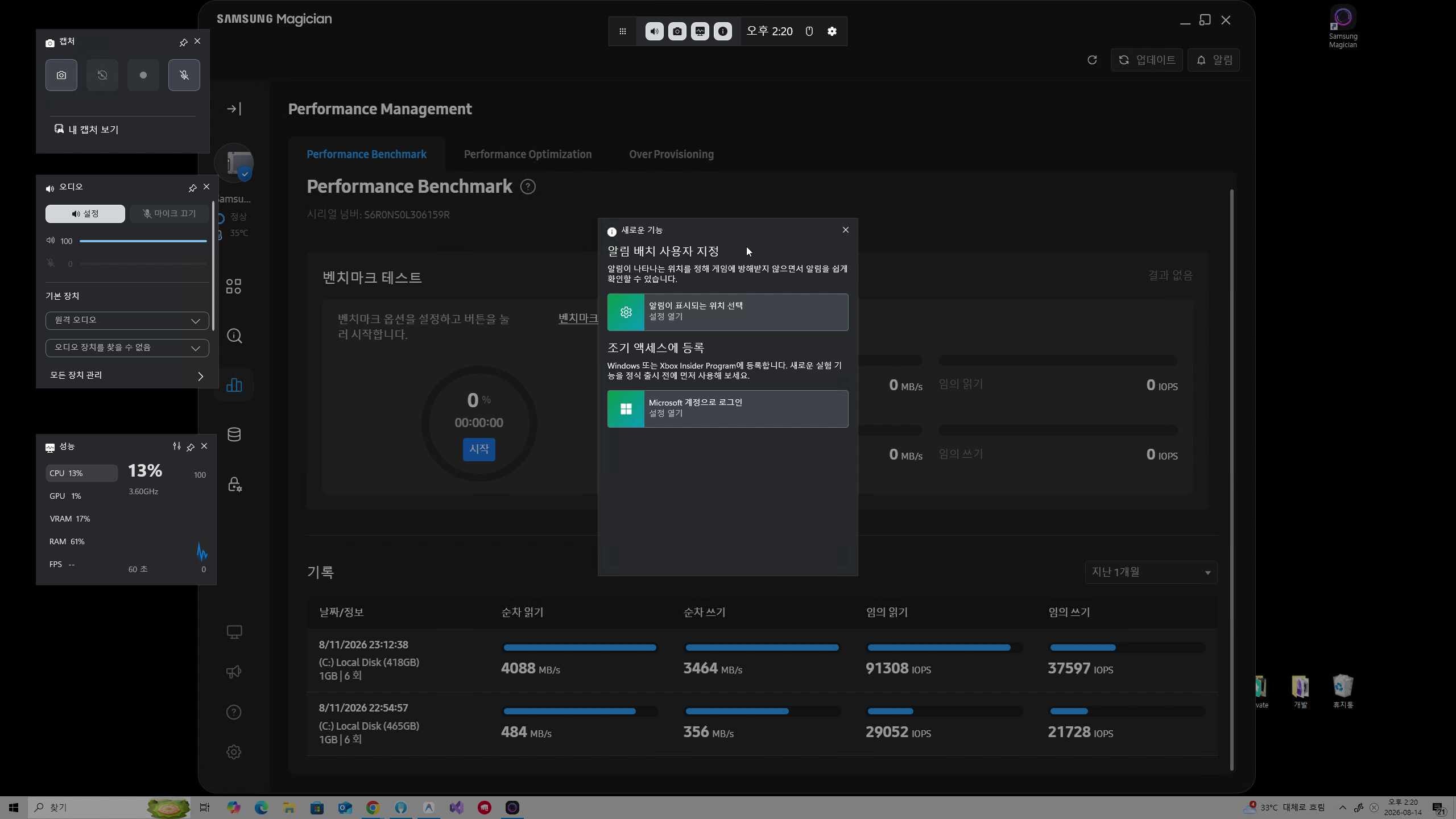
Task: Click refresh icon in Magician header
Action: tap(1092, 60)
